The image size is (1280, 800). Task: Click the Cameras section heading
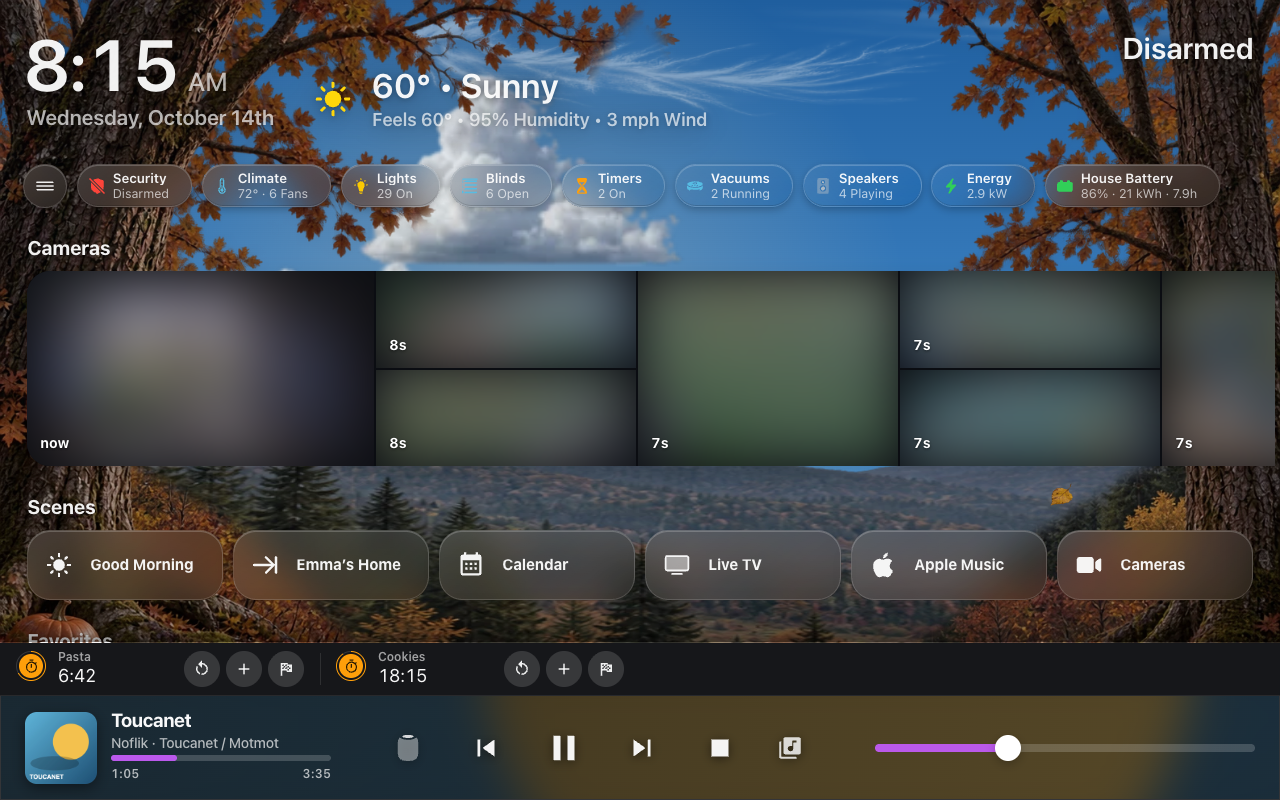69,248
